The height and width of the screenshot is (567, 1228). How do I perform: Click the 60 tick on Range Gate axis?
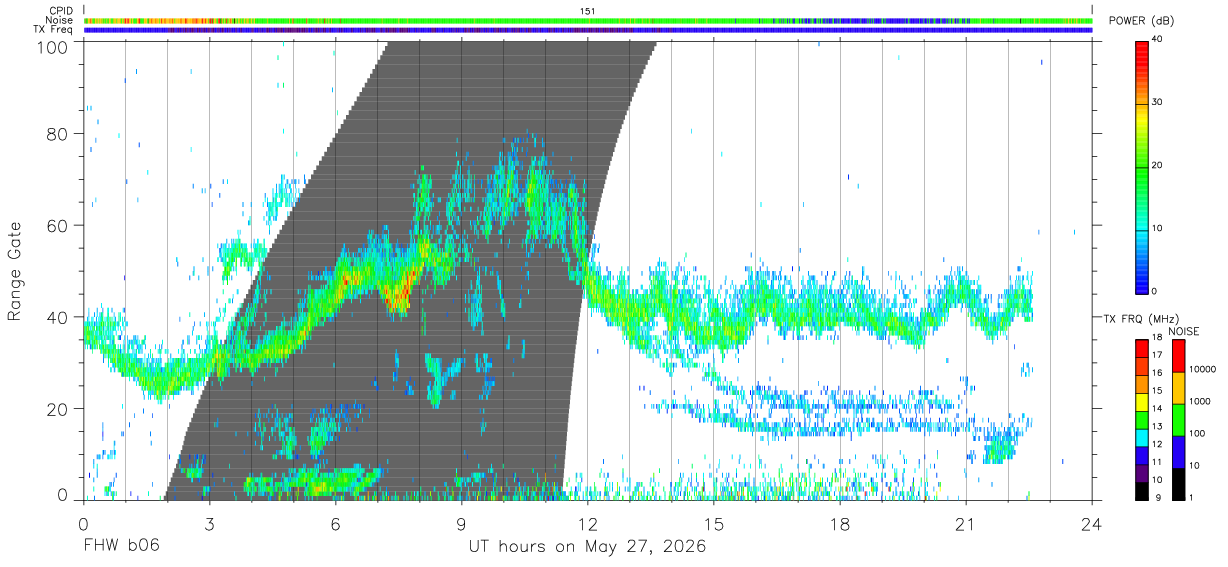[57, 225]
